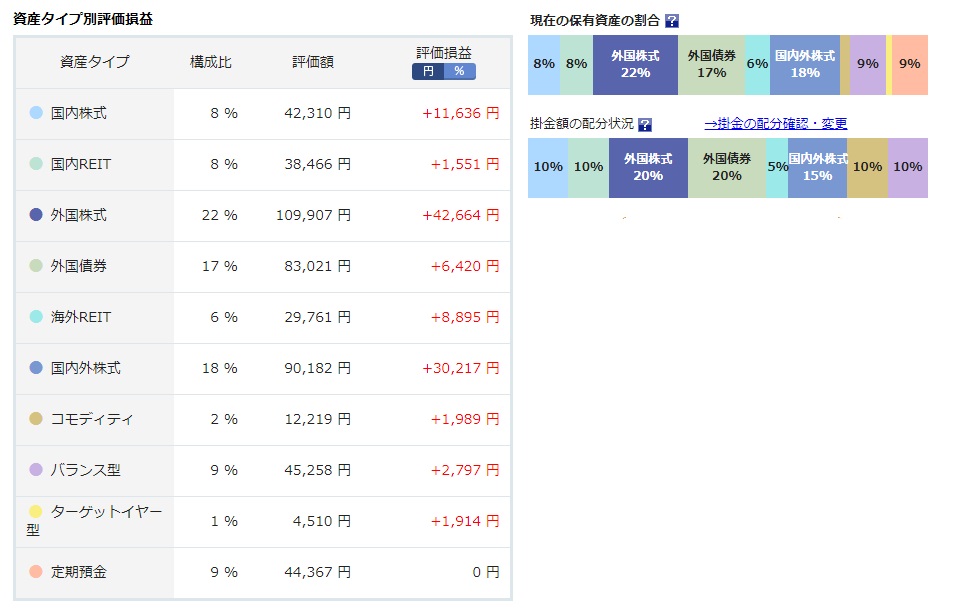Click the ターゲットイヤー型 row label
Image resolution: width=968 pixels, height=614 pixels.
pyautogui.click(x=94, y=520)
